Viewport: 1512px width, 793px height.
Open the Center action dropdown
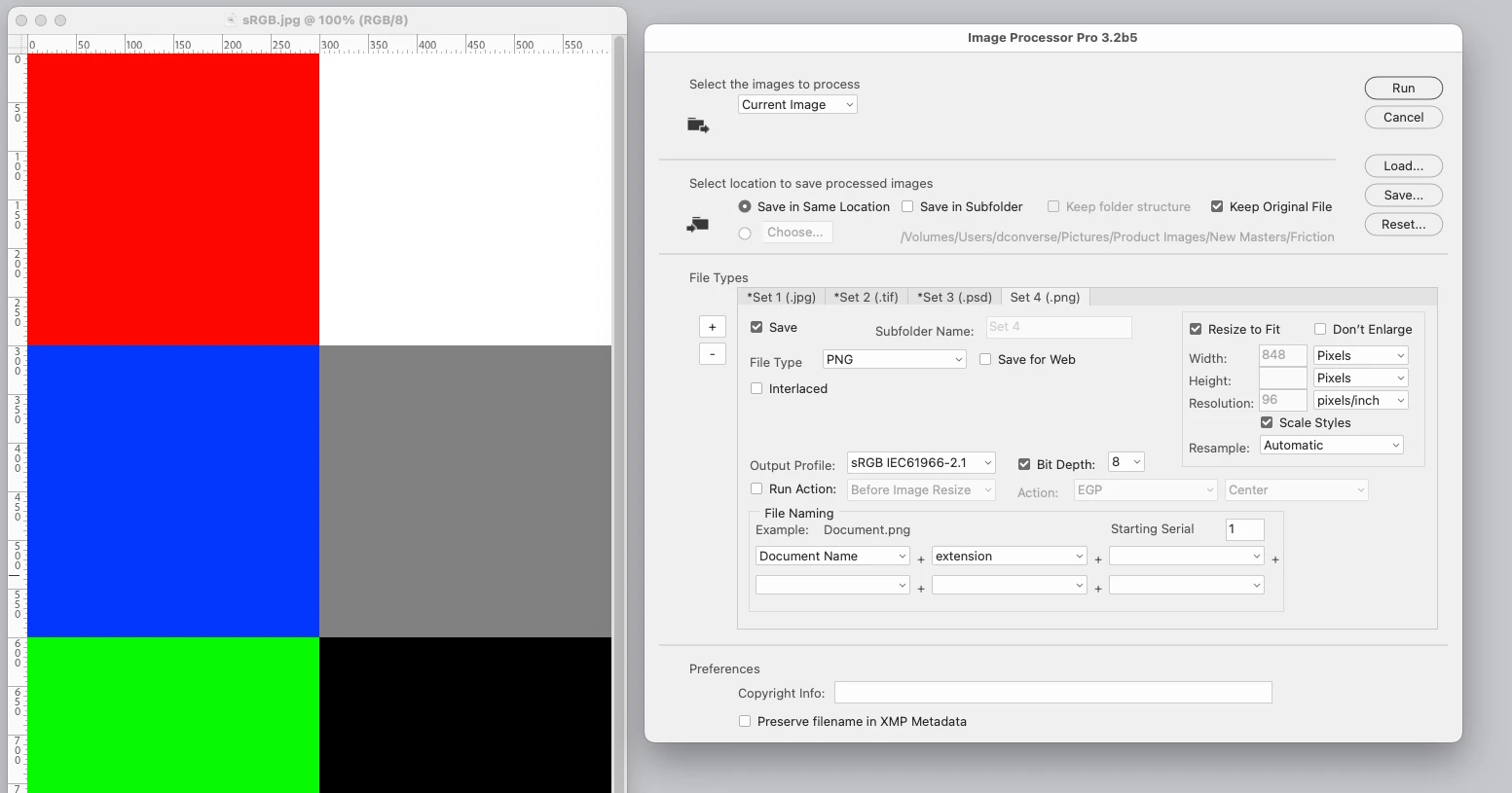tap(1297, 489)
